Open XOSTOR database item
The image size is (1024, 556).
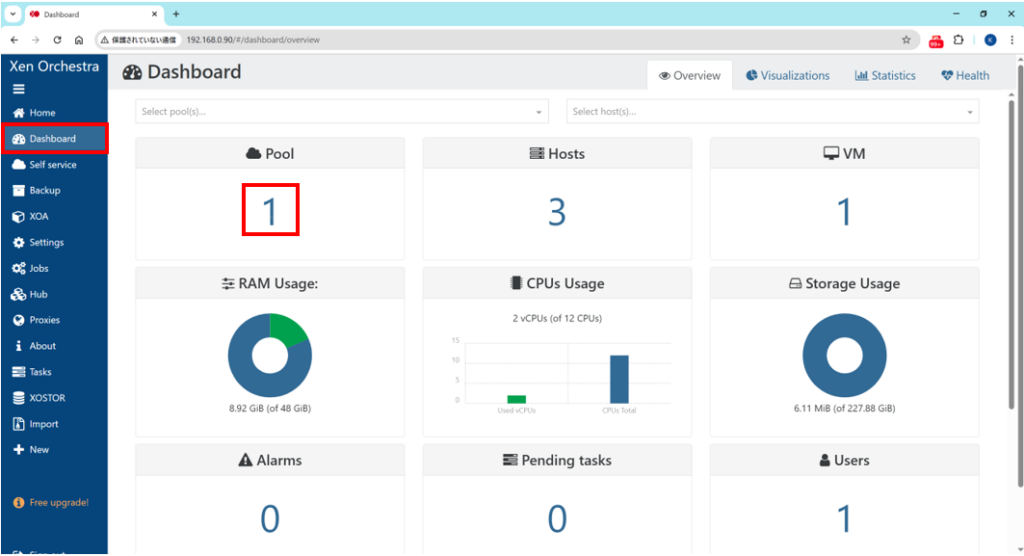pos(18,398)
